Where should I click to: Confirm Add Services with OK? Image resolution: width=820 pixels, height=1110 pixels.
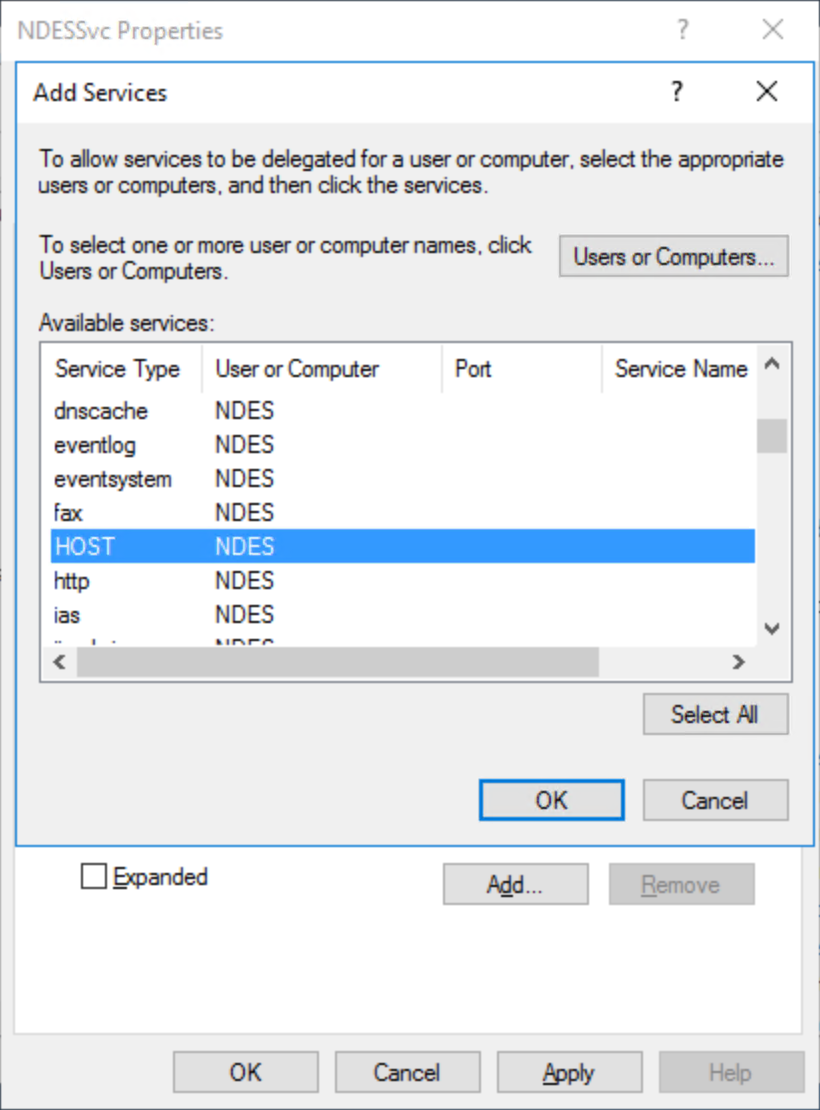[551, 800]
